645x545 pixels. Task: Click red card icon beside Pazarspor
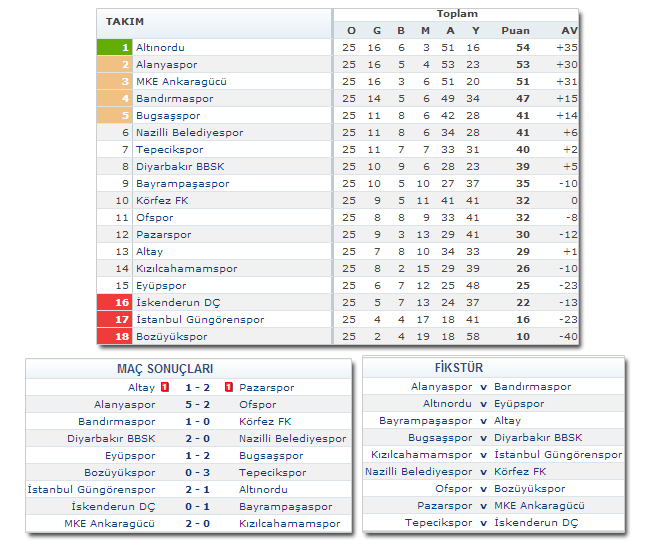coord(229,387)
